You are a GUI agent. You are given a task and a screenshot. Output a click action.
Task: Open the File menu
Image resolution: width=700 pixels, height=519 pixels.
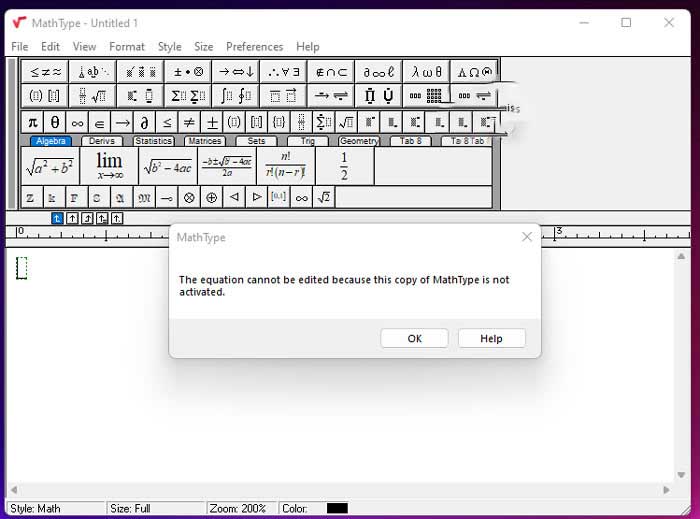20,47
